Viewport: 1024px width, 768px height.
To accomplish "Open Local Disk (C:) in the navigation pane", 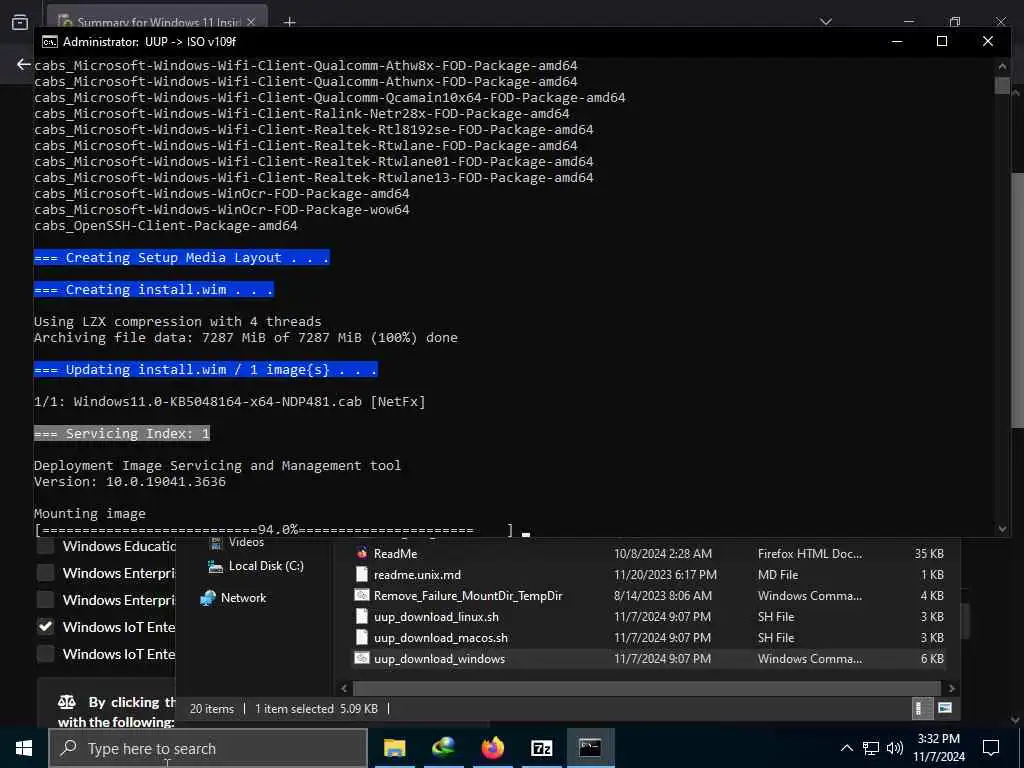I will [266, 566].
